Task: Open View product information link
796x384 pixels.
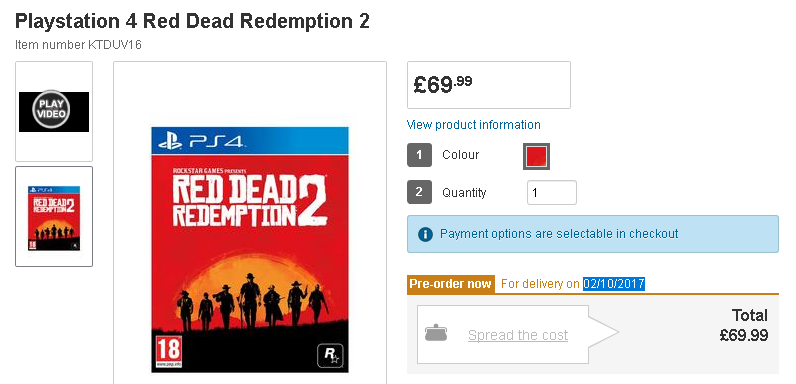Action: (x=473, y=125)
